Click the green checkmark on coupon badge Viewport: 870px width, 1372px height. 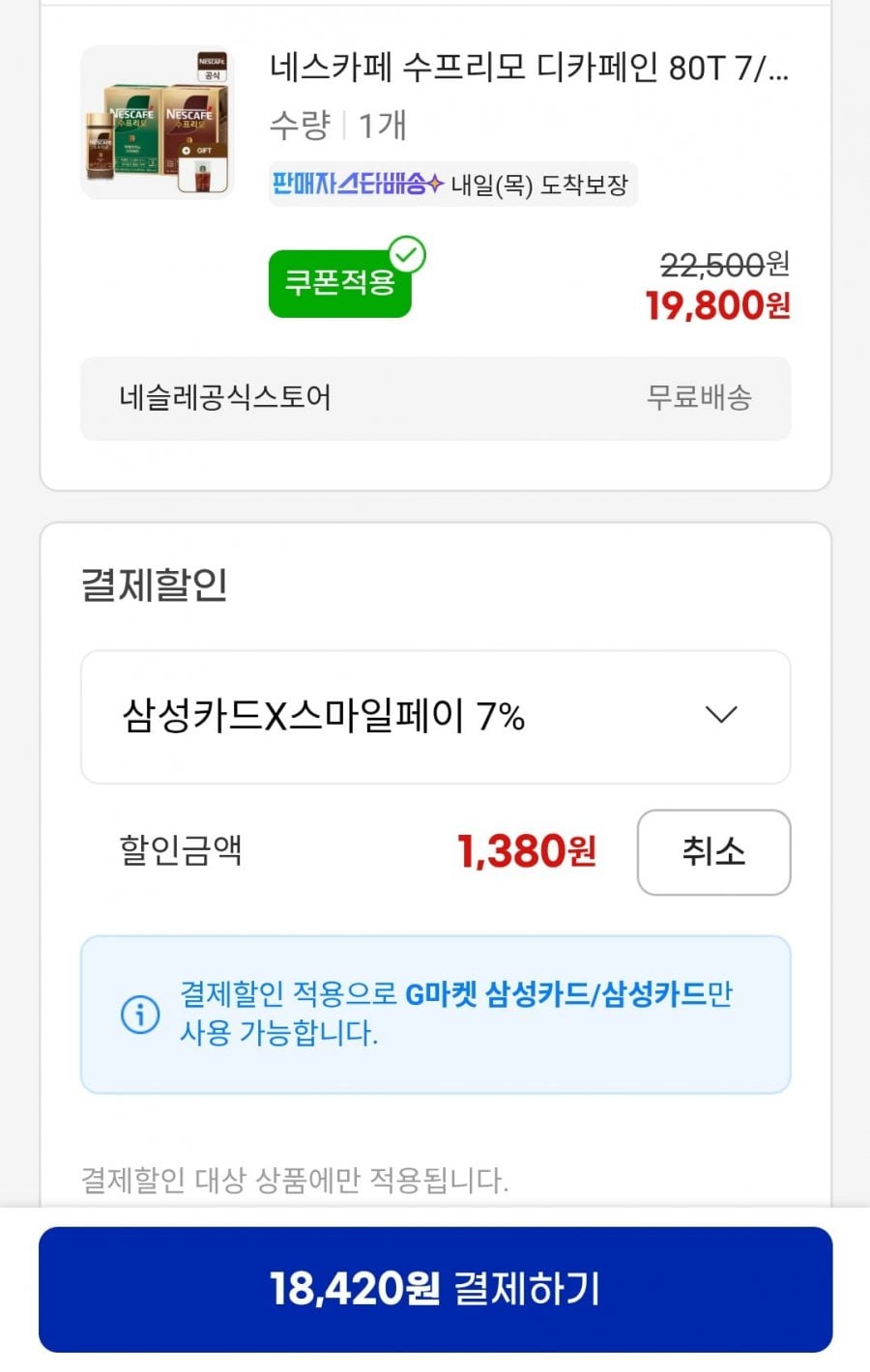pos(407,255)
